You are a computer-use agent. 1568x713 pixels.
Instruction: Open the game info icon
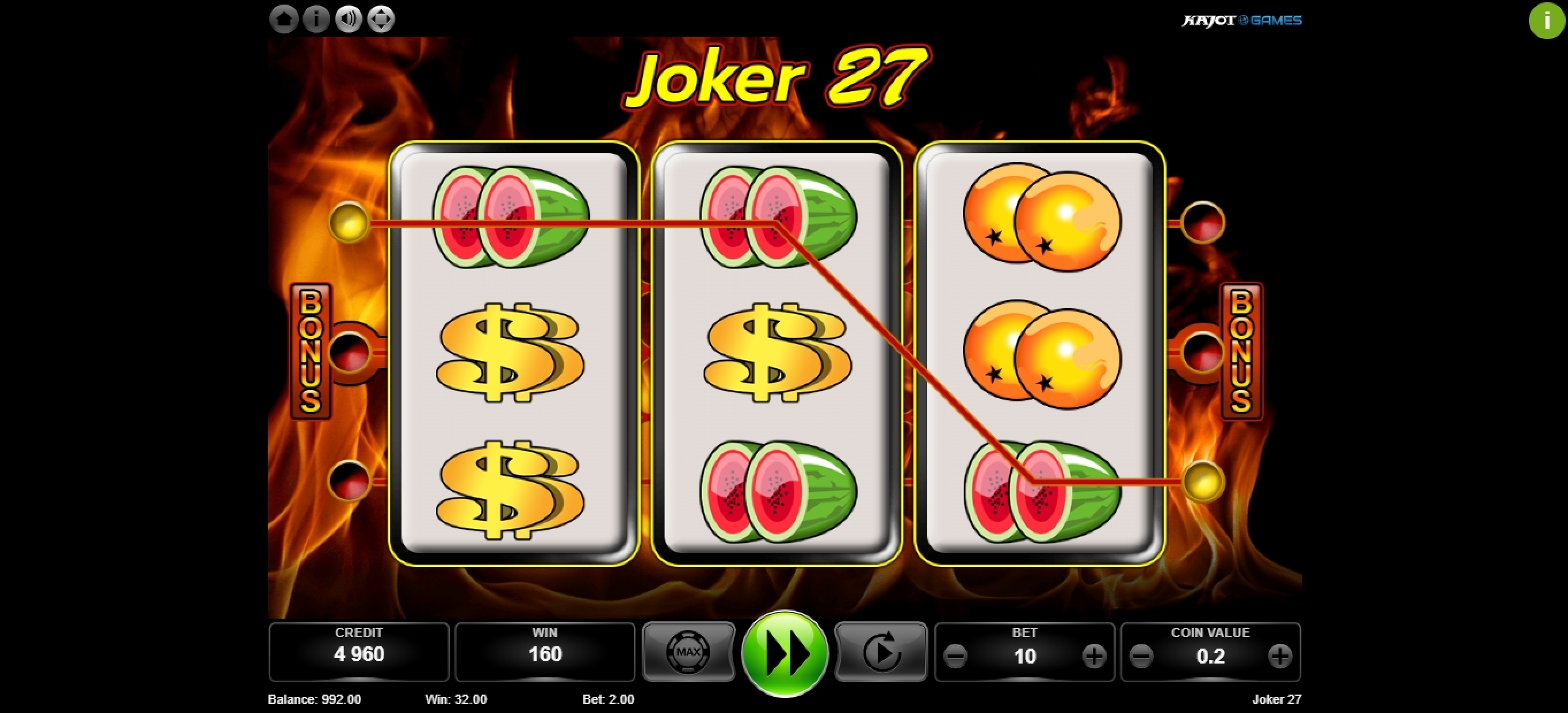click(316, 20)
